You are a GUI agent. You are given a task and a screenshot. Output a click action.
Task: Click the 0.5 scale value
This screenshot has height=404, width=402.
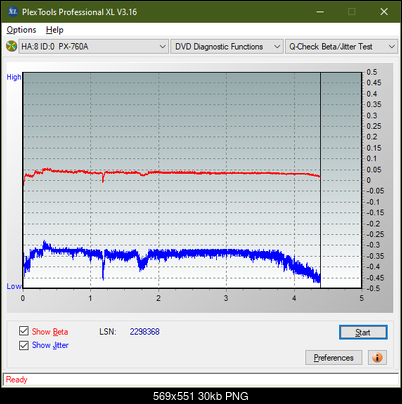(372, 72)
